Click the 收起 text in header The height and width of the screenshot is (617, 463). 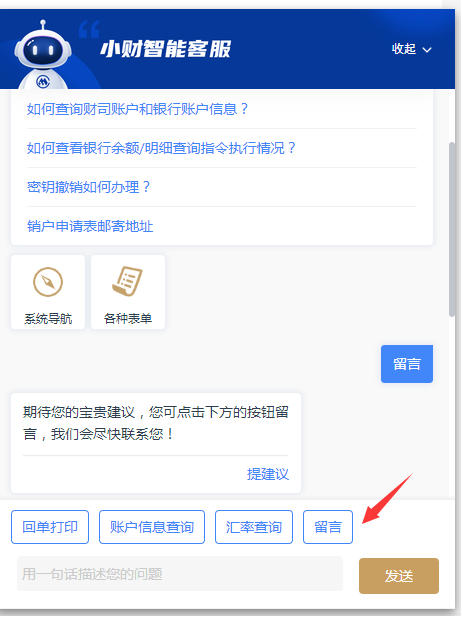(x=404, y=49)
